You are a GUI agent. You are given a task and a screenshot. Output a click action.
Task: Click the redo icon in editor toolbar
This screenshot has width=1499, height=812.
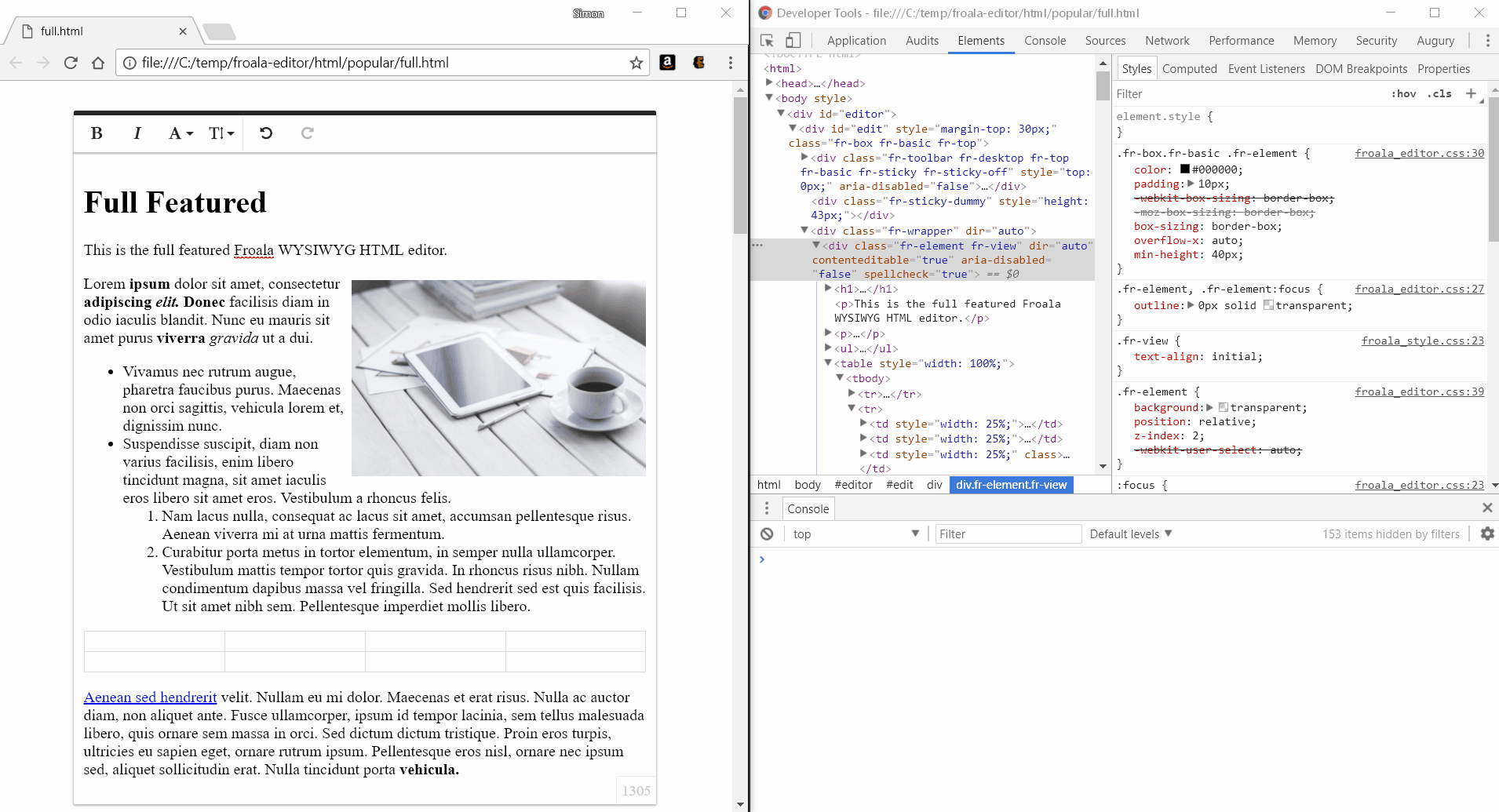click(x=307, y=133)
